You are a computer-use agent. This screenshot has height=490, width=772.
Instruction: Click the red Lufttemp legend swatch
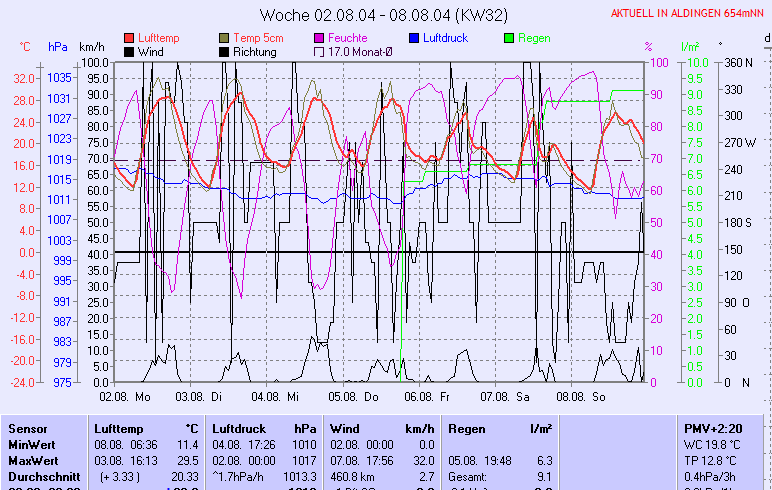point(128,38)
